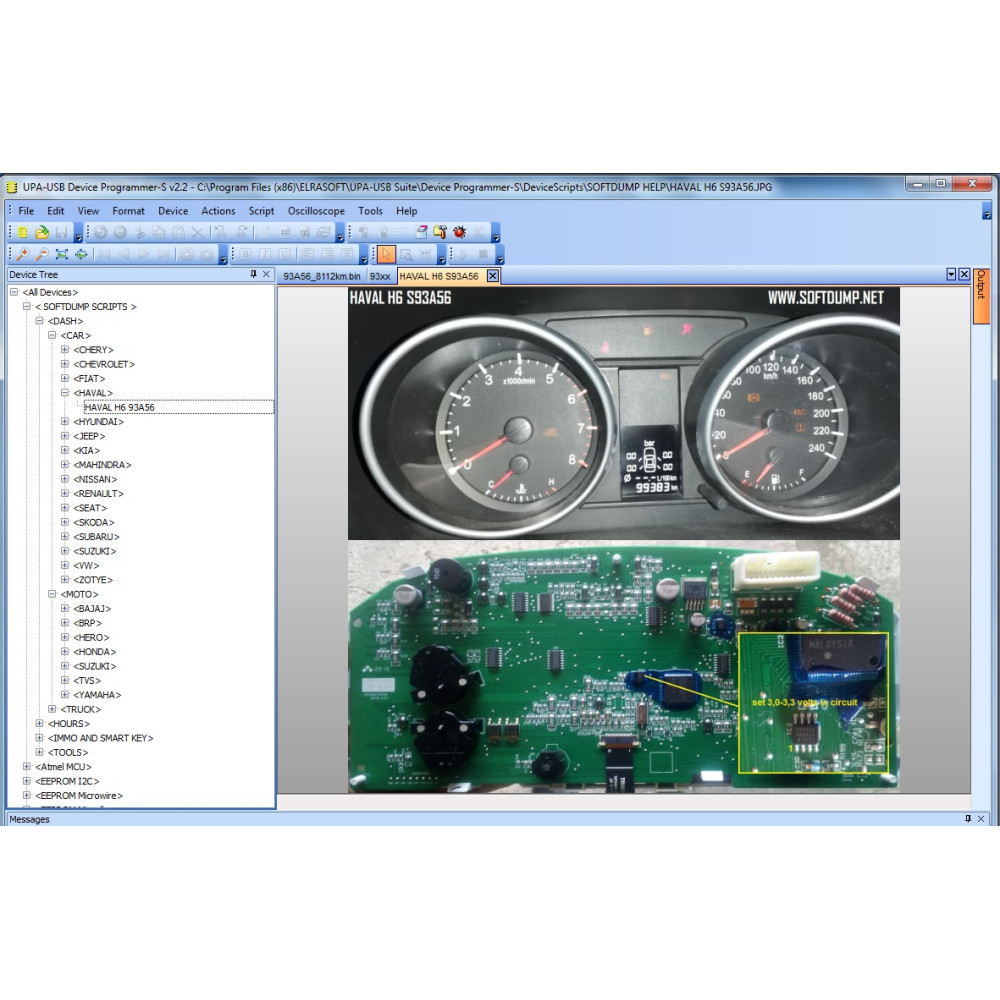1000x1000 pixels.
Task: Select the MAHINDRA tree item
Action: (x=102, y=465)
